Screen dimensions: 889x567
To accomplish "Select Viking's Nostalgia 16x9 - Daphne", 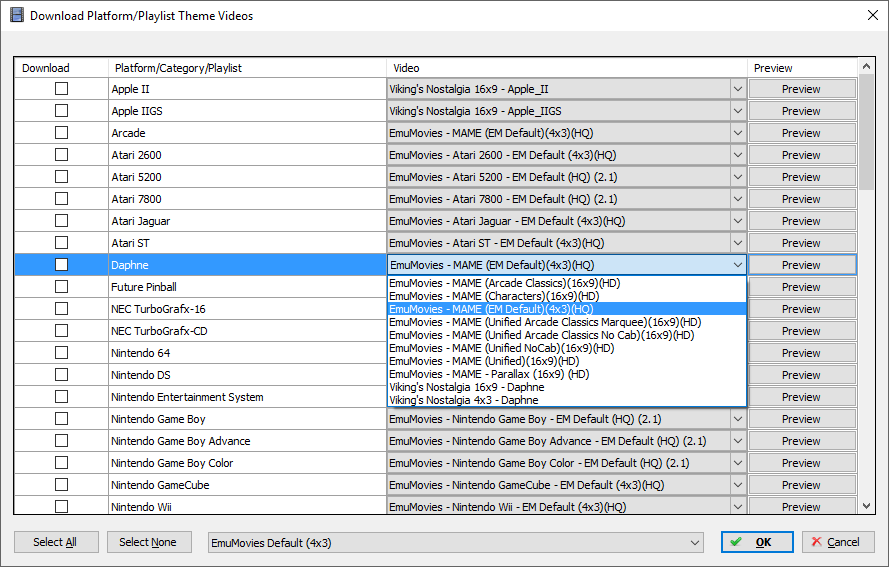I will 567,387.
